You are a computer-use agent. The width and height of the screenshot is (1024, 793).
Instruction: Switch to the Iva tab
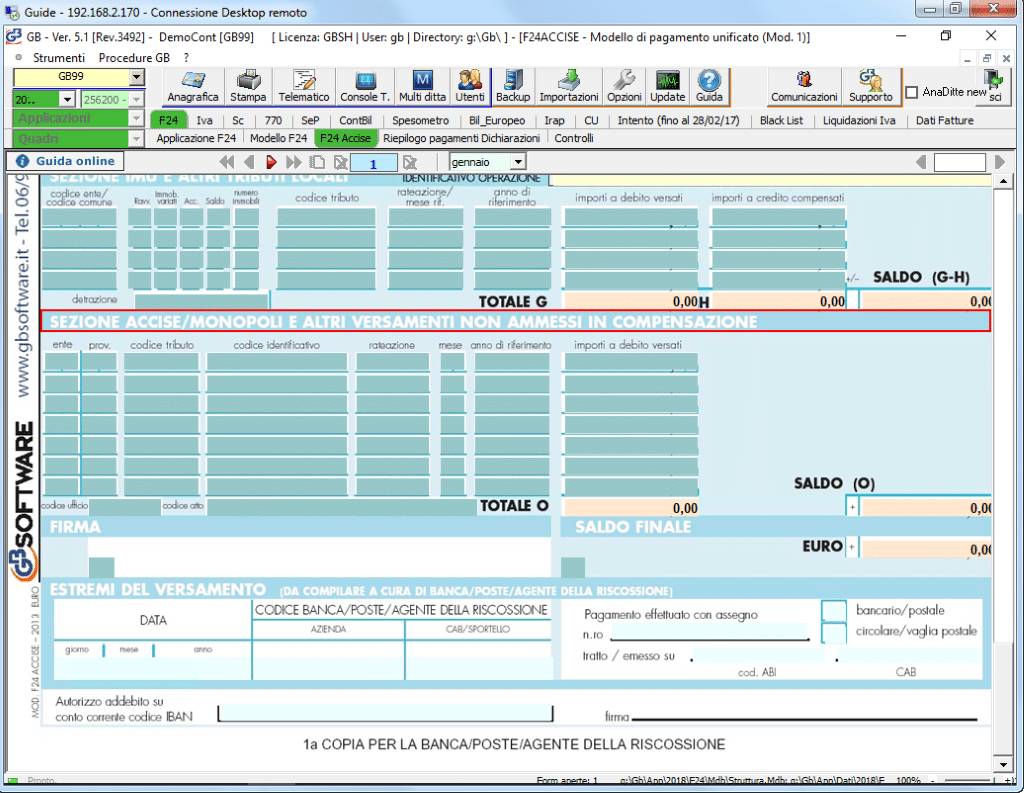click(x=204, y=120)
